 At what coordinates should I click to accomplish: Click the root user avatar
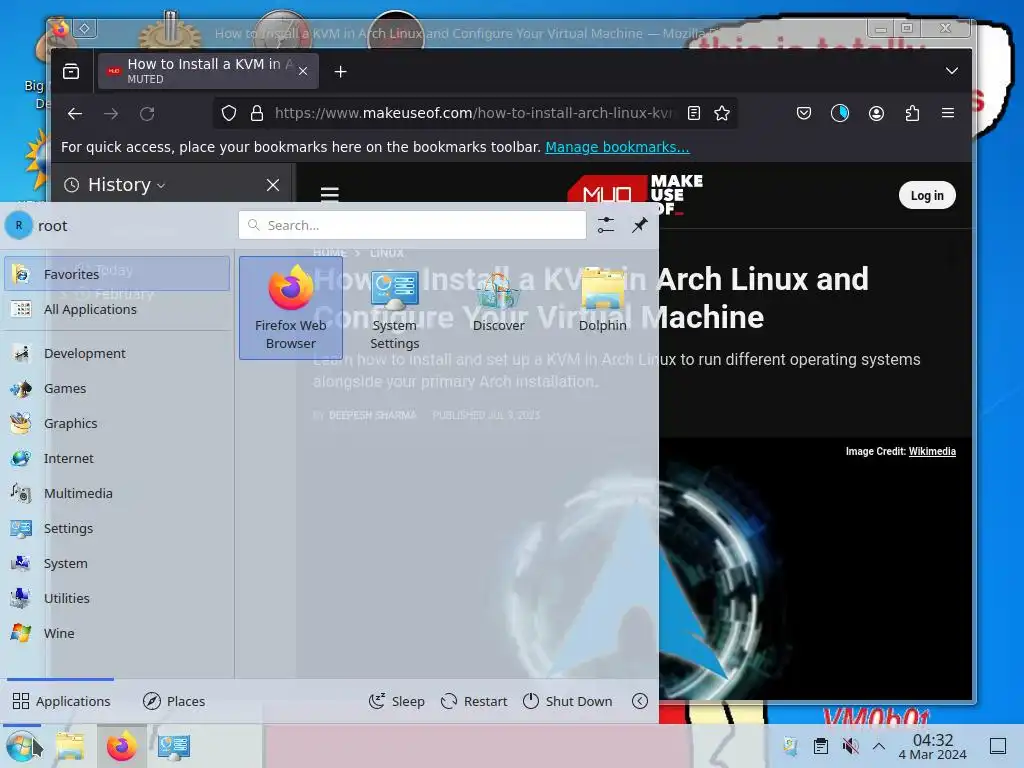[19, 225]
